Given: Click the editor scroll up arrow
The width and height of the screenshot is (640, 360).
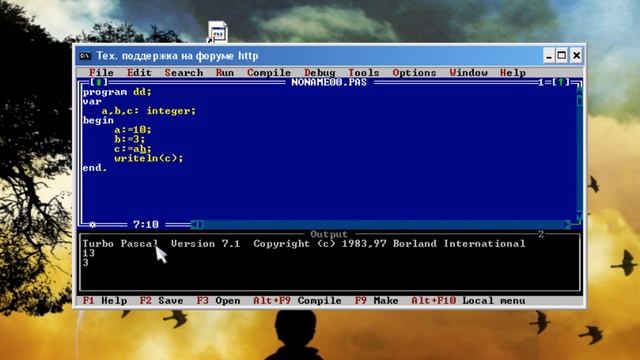Looking at the screenshot, I should point(579,91).
